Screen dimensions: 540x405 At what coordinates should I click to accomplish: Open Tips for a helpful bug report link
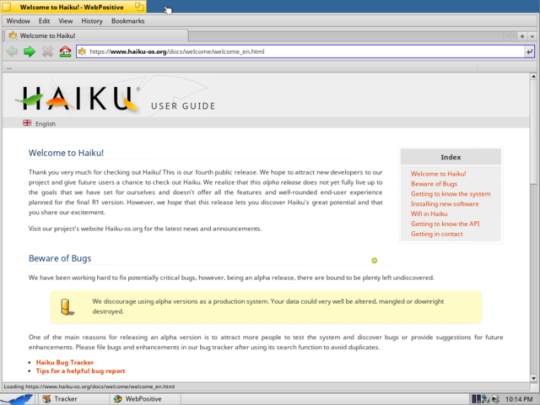(81, 371)
